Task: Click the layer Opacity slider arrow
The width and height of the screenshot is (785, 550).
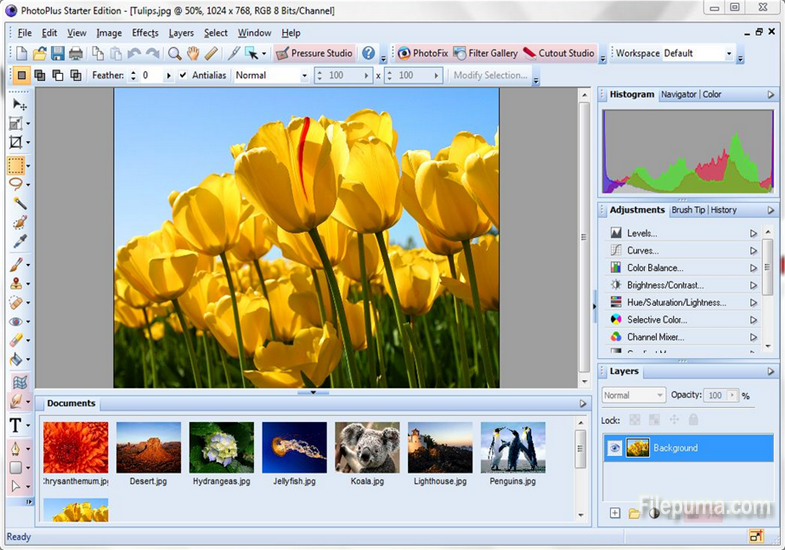Action: 731,396
